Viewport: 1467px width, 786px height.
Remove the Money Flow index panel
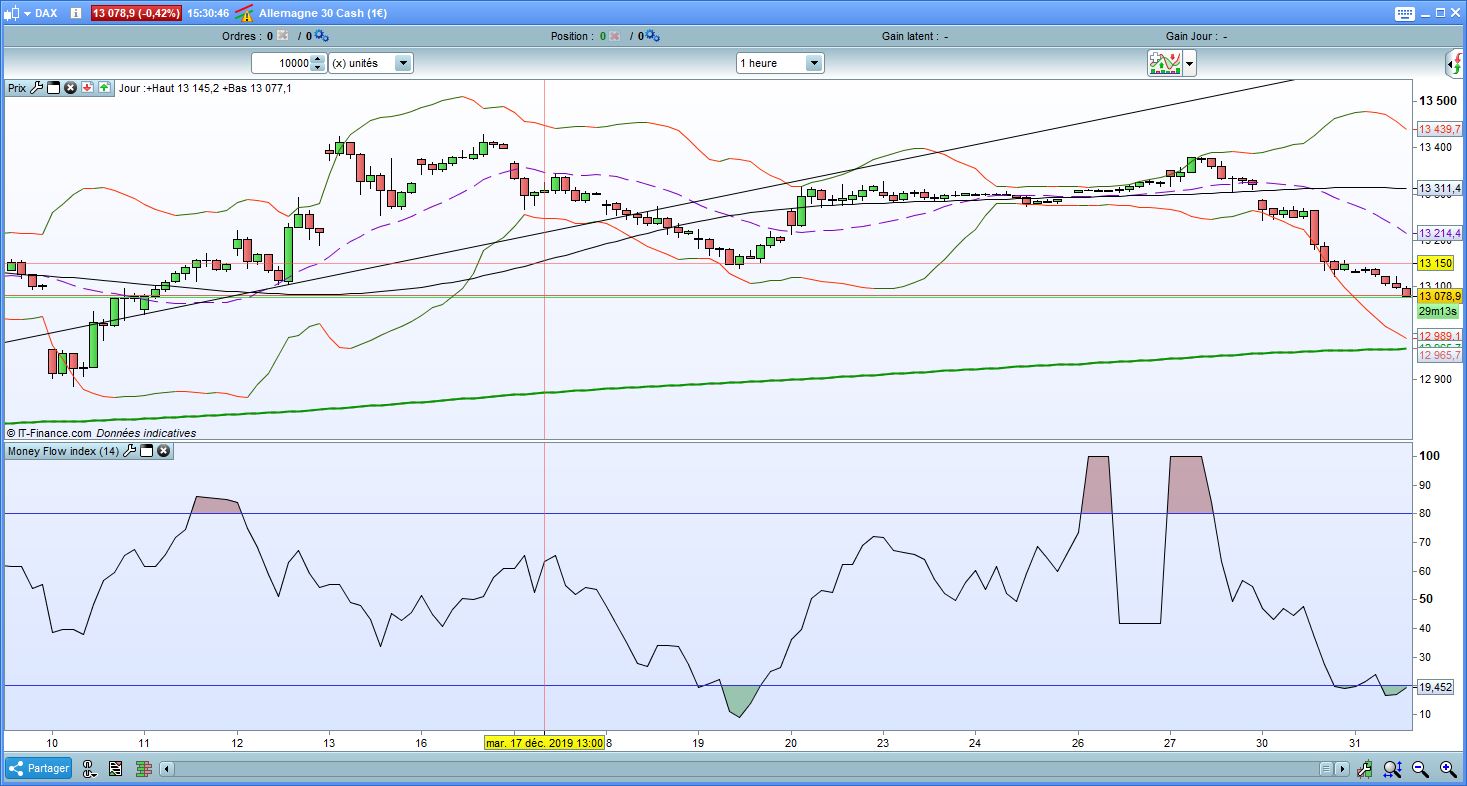163,451
